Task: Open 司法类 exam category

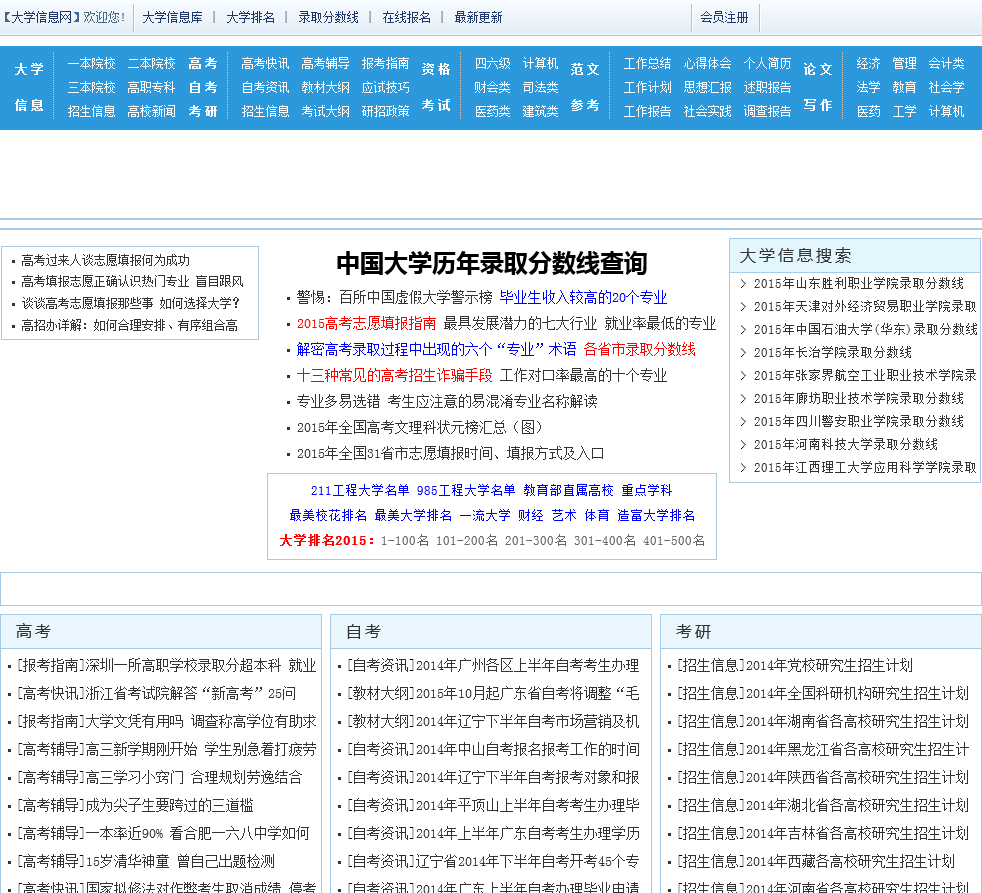Action: tap(540, 87)
